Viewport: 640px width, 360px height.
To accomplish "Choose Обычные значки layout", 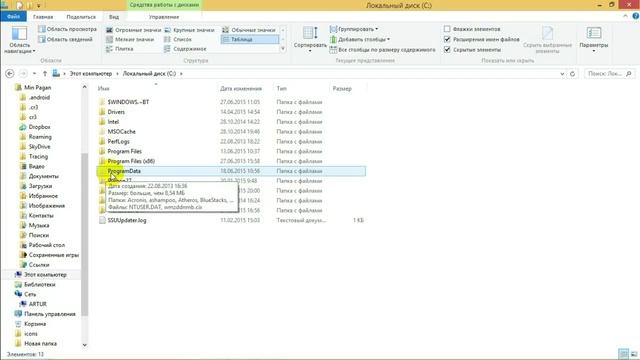I will (x=249, y=30).
